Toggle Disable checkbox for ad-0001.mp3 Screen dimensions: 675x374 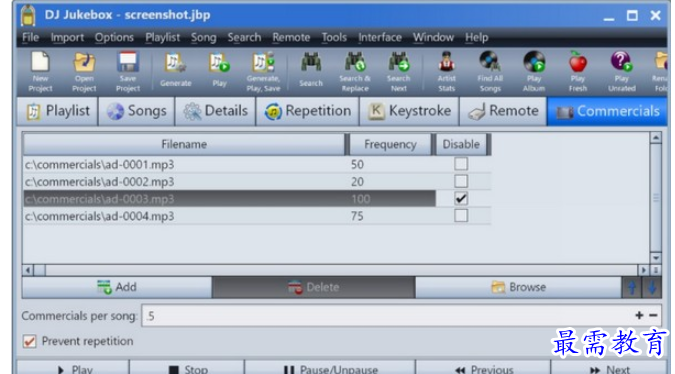pos(461,164)
